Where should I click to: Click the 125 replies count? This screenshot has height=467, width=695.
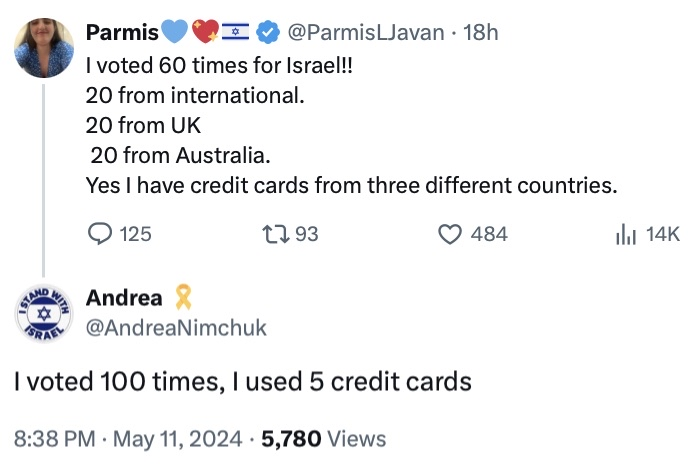pyautogui.click(x=136, y=234)
